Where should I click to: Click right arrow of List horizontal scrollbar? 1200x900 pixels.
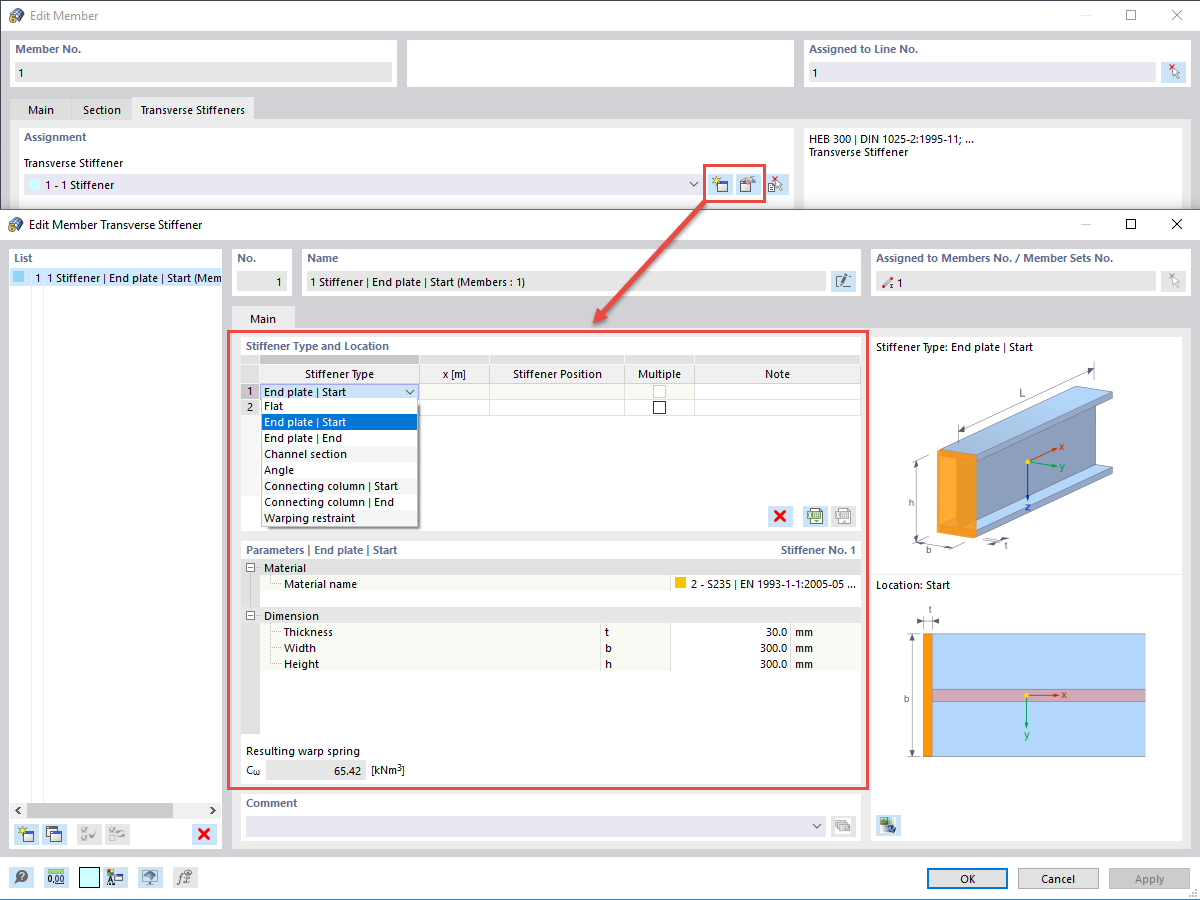point(212,810)
